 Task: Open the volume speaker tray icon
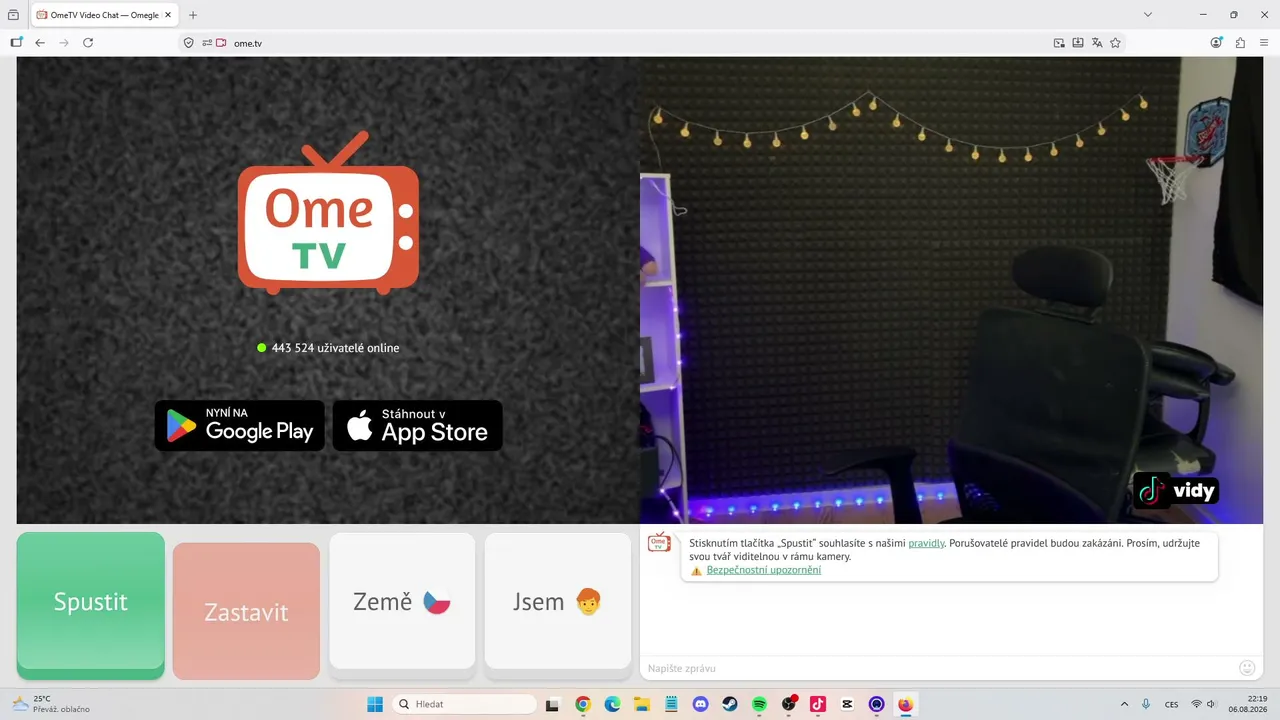1211,704
